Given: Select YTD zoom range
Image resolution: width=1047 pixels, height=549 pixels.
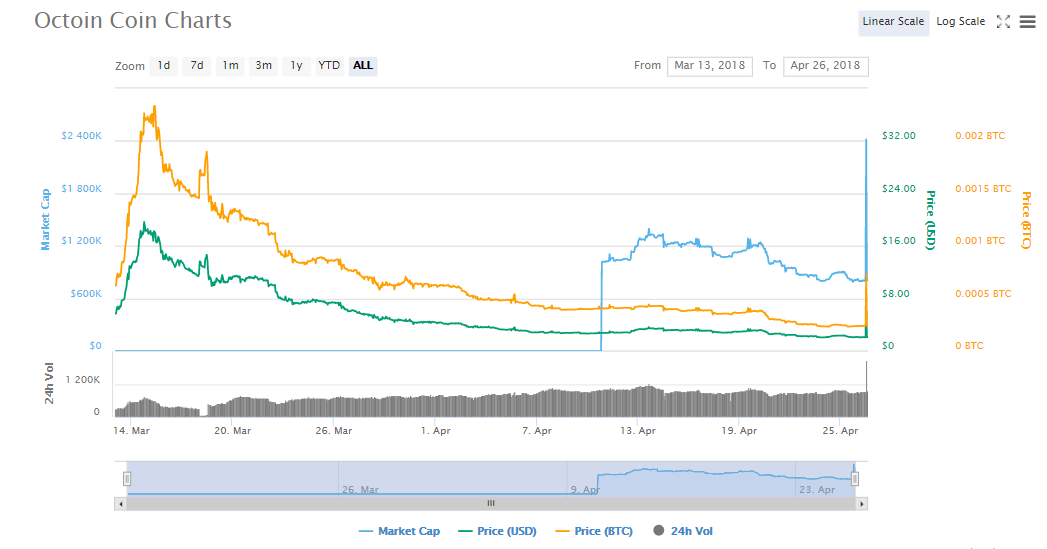Looking at the screenshot, I should pos(329,65).
